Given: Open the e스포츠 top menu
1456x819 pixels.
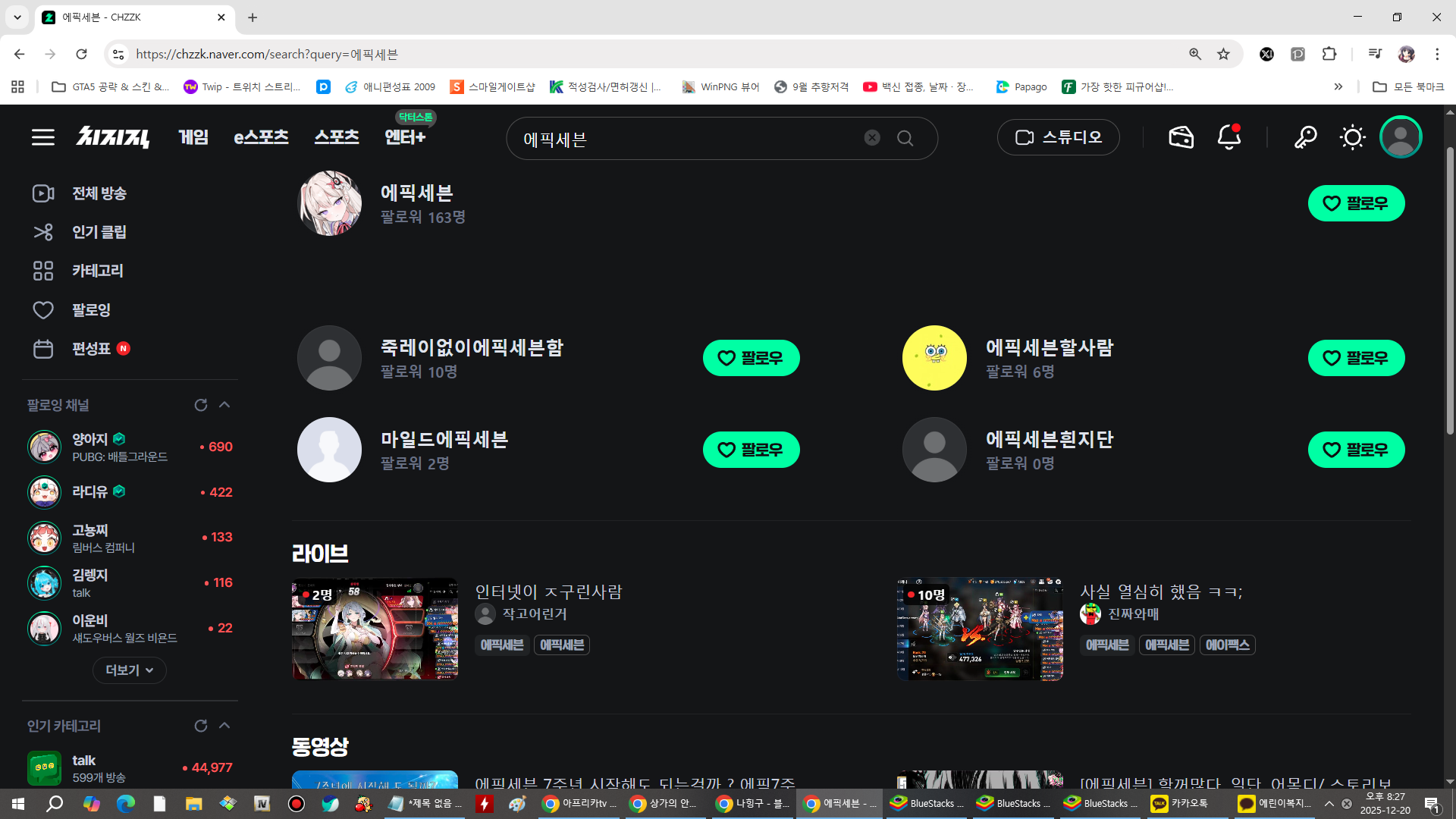Looking at the screenshot, I should 261,137.
